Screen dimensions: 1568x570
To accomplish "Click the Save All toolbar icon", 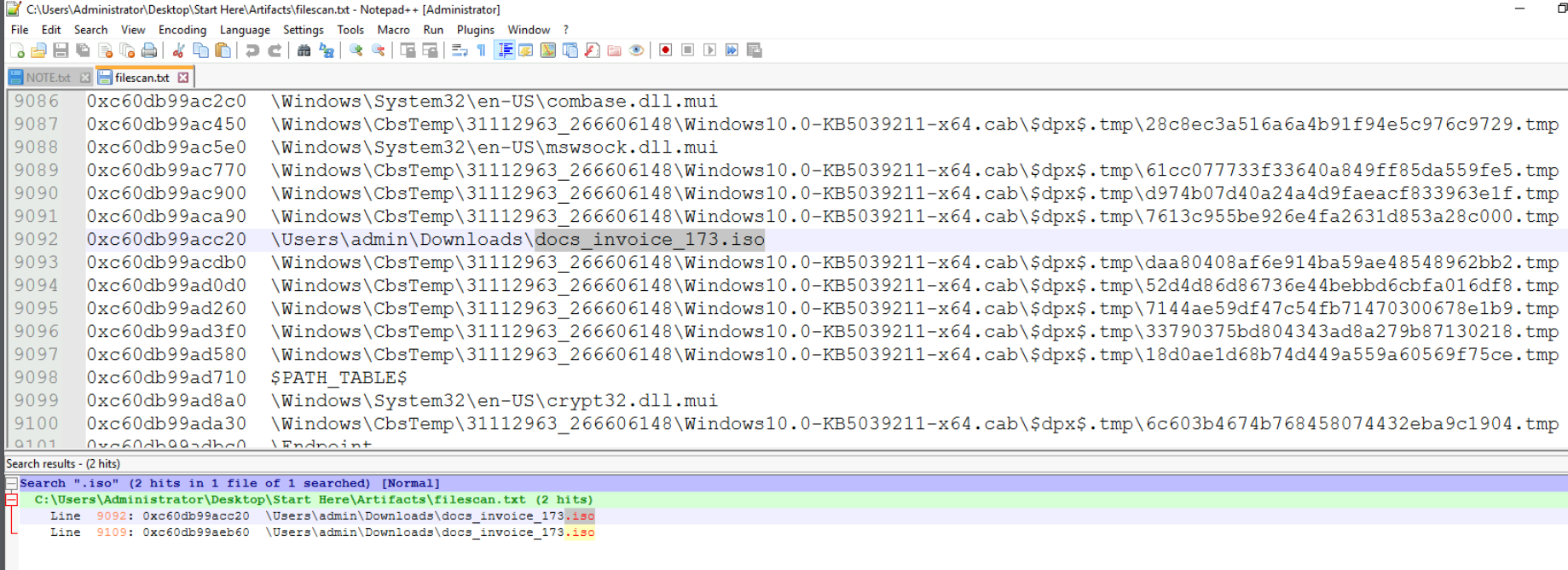I will pyautogui.click(x=83, y=50).
